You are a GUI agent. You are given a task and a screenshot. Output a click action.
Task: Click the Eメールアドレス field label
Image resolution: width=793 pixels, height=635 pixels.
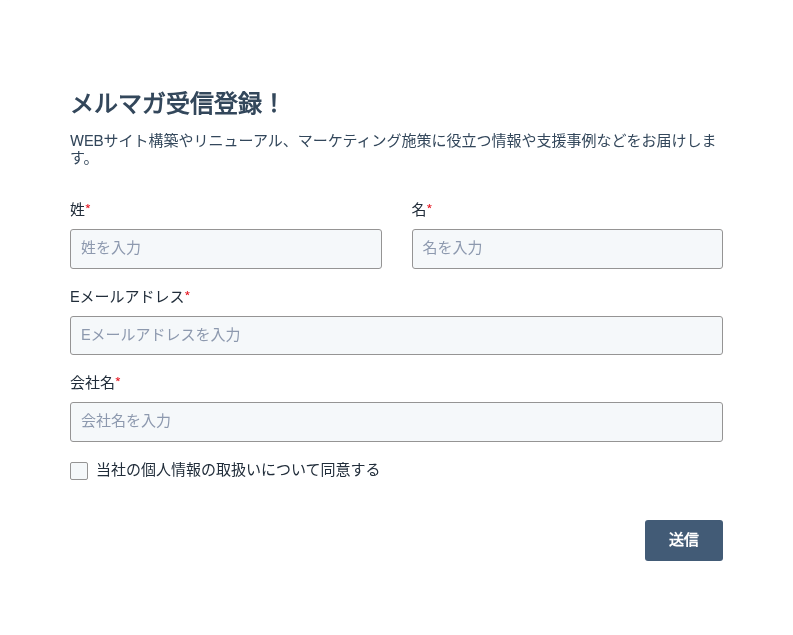pos(127,296)
